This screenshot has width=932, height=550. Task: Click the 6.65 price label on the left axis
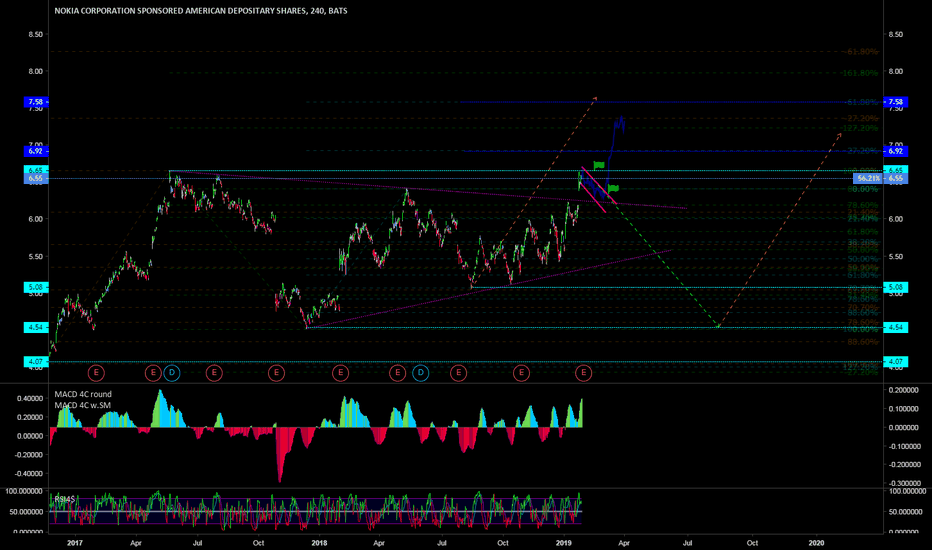pos(36,170)
